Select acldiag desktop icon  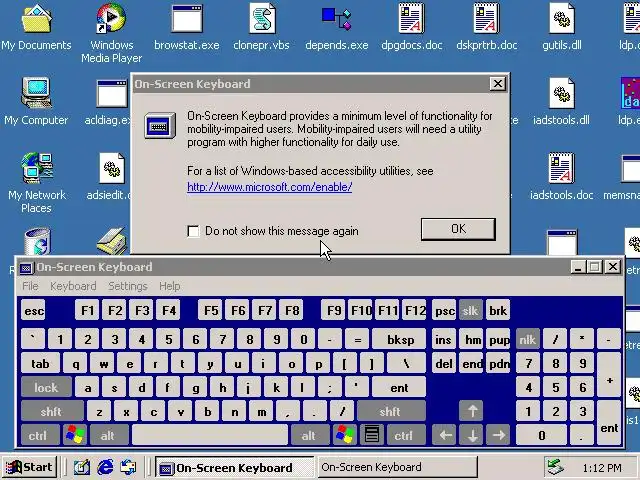click(x=108, y=102)
